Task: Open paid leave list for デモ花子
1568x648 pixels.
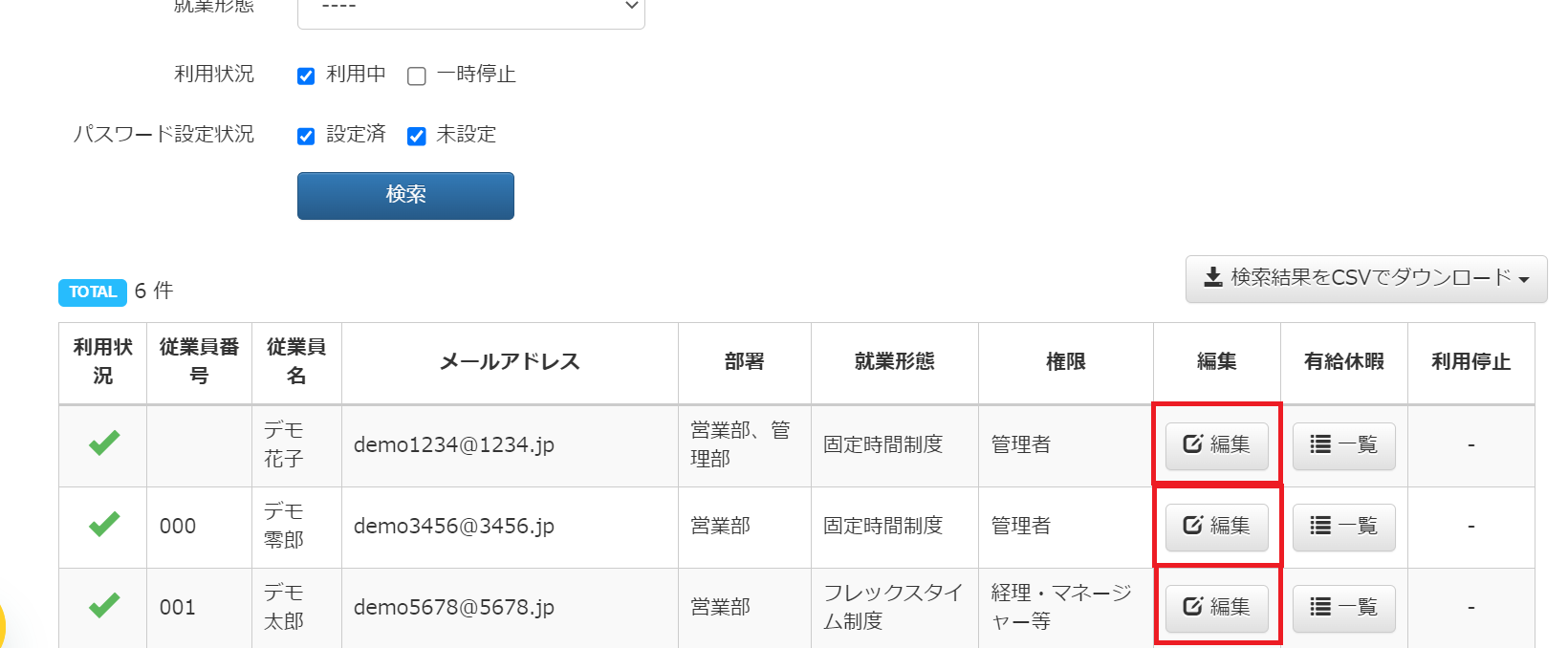Action: (x=1343, y=445)
